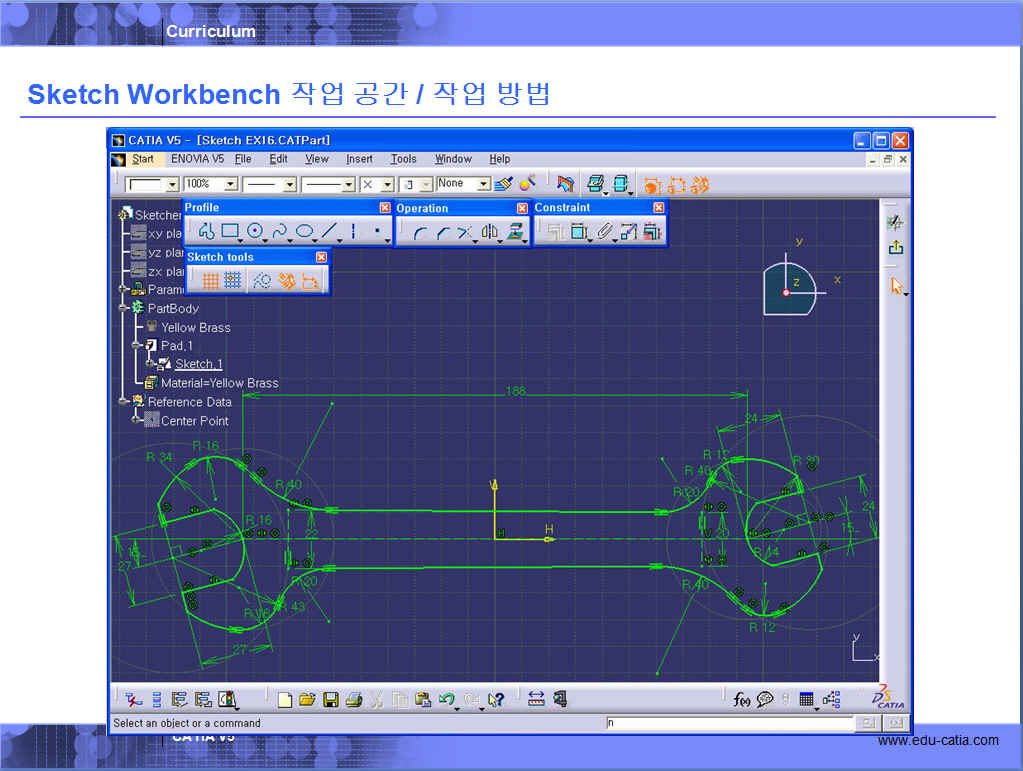Open the Formula f(x) tool
This screenshot has width=1023, height=771.
(x=742, y=700)
